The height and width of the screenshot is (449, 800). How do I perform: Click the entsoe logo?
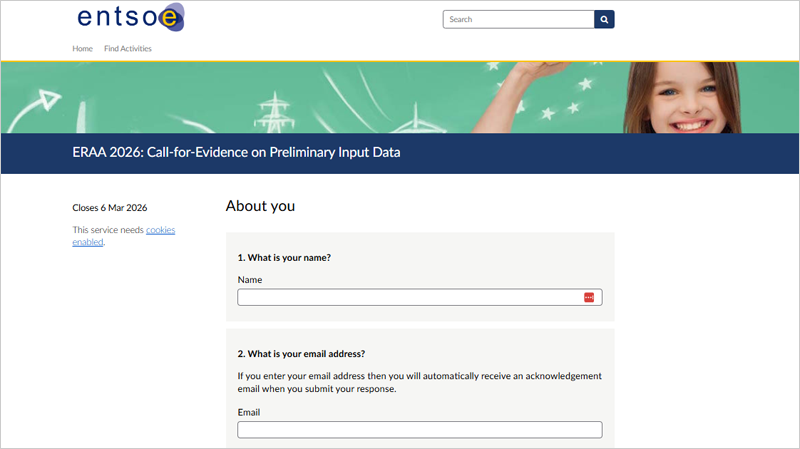pos(130,18)
